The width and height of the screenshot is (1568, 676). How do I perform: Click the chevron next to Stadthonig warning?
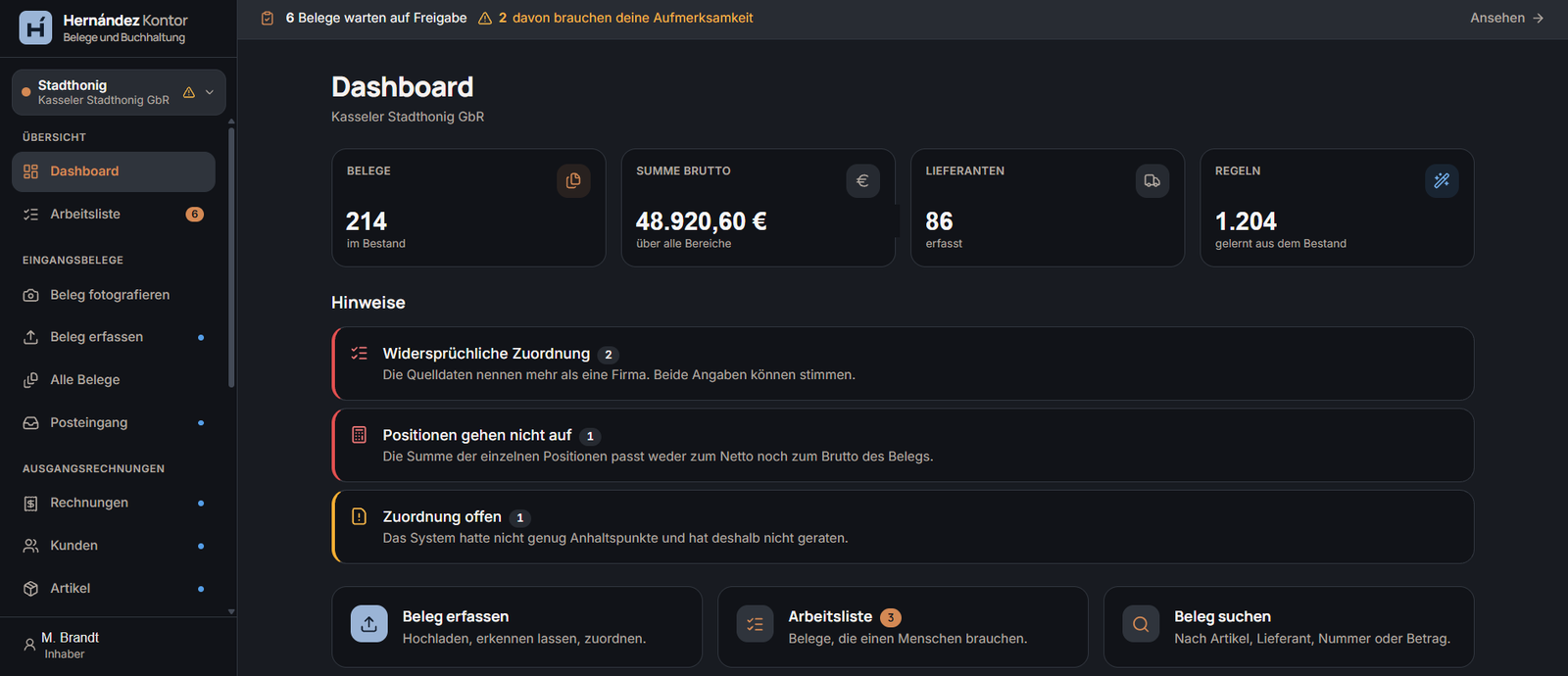point(210,92)
